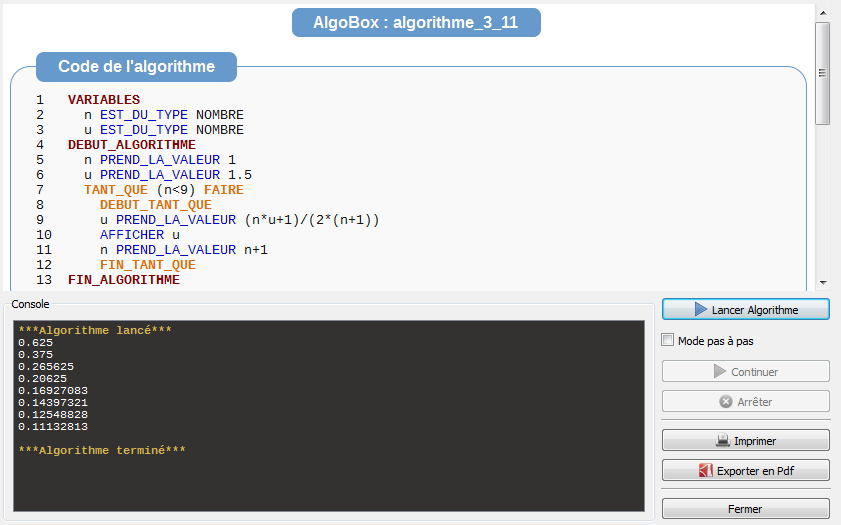Click the PDF icon on Exporter en Pdf
Viewport: 841px width, 525px height.
tap(705, 471)
